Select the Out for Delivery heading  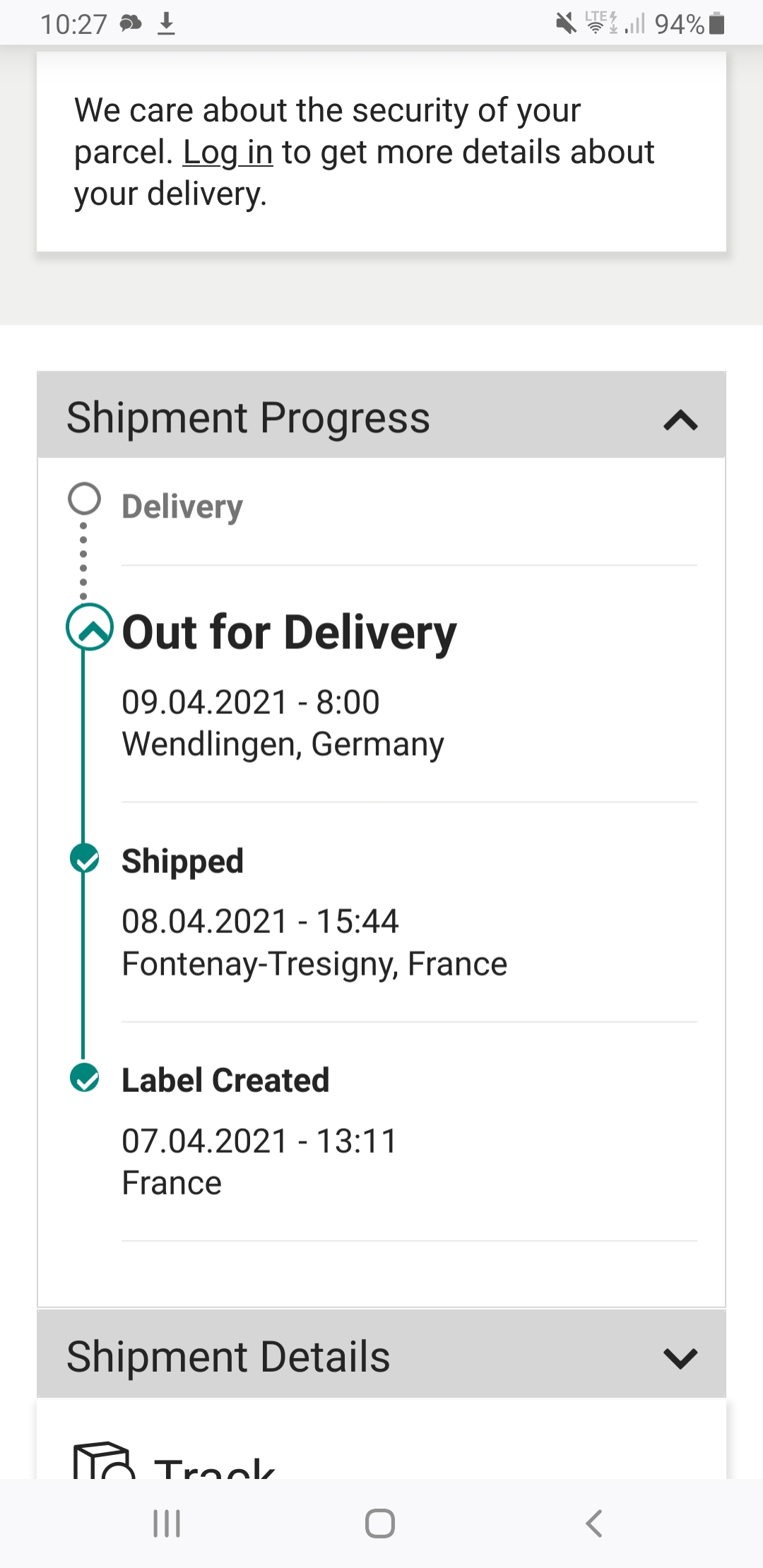pos(289,632)
